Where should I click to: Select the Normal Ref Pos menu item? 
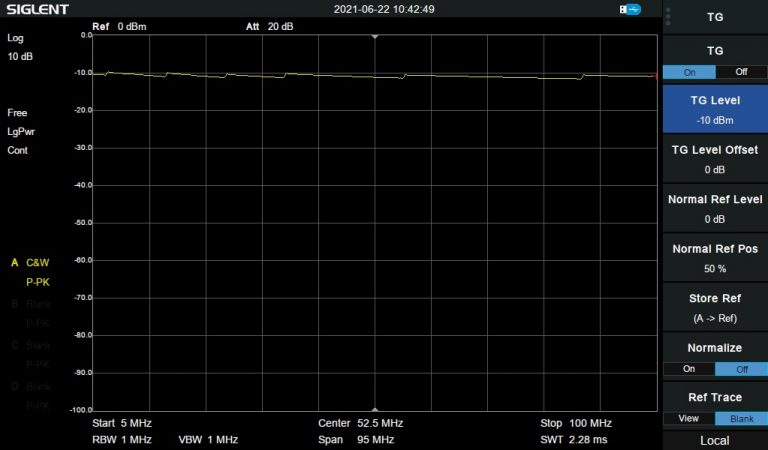point(715,258)
